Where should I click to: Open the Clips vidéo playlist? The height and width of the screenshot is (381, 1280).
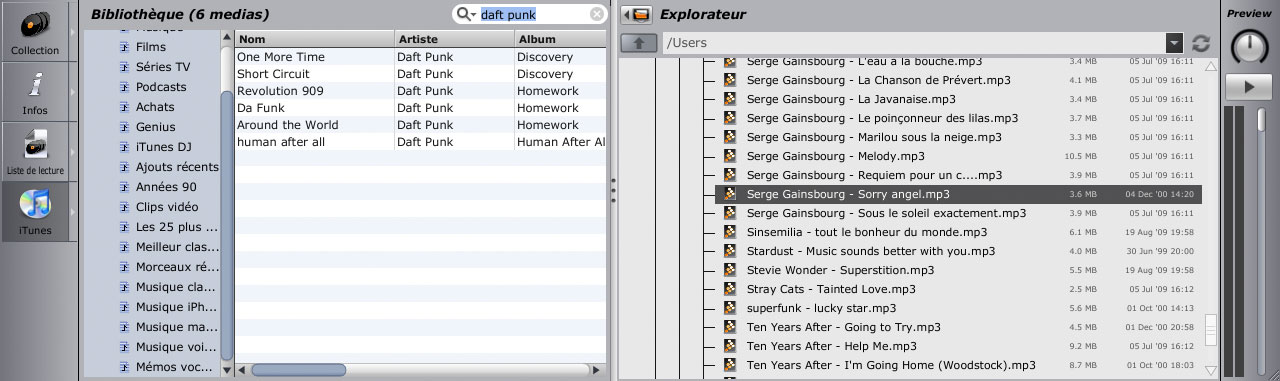point(166,207)
